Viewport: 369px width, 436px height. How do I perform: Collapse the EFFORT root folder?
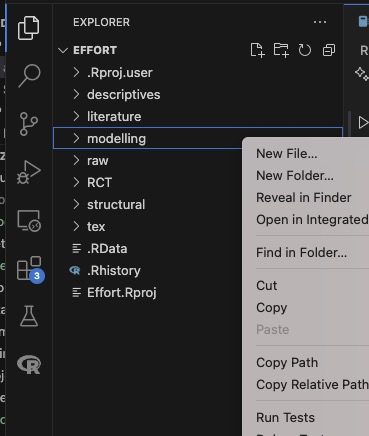point(63,50)
